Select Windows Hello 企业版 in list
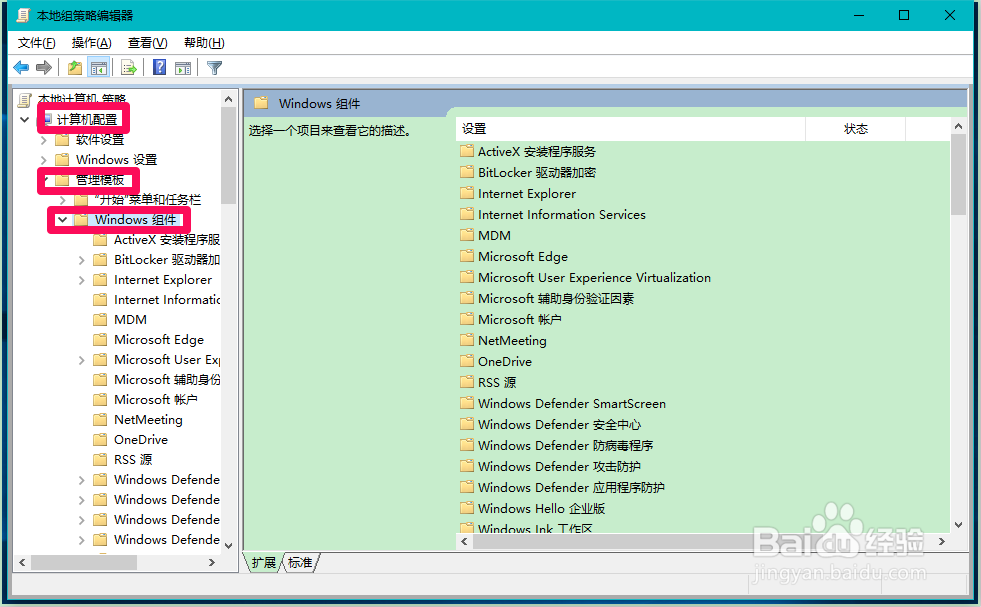This screenshot has width=981, height=607. [x=541, y=508]
